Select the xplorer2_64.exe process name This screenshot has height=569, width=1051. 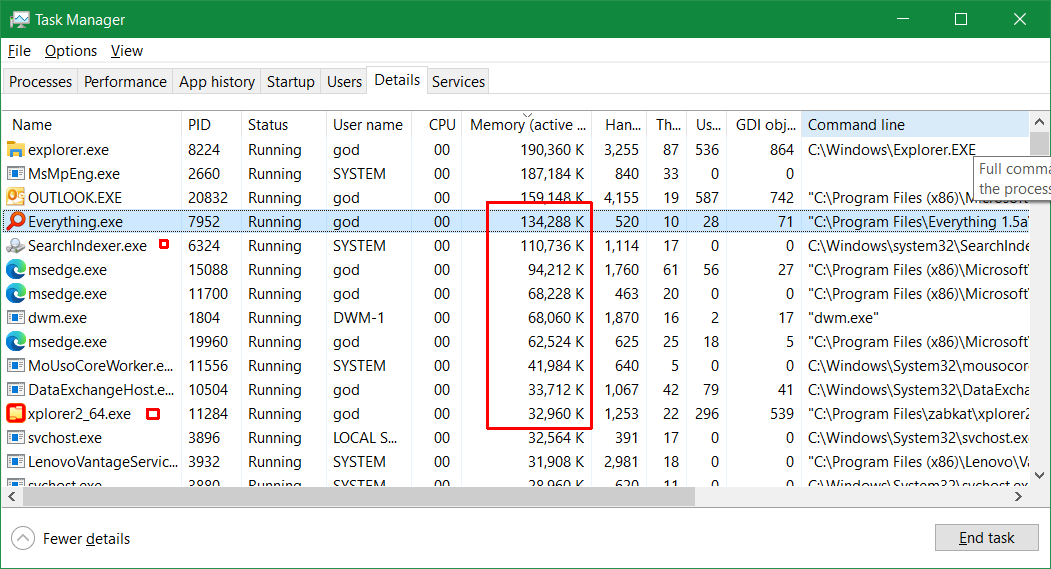[79, 414]
